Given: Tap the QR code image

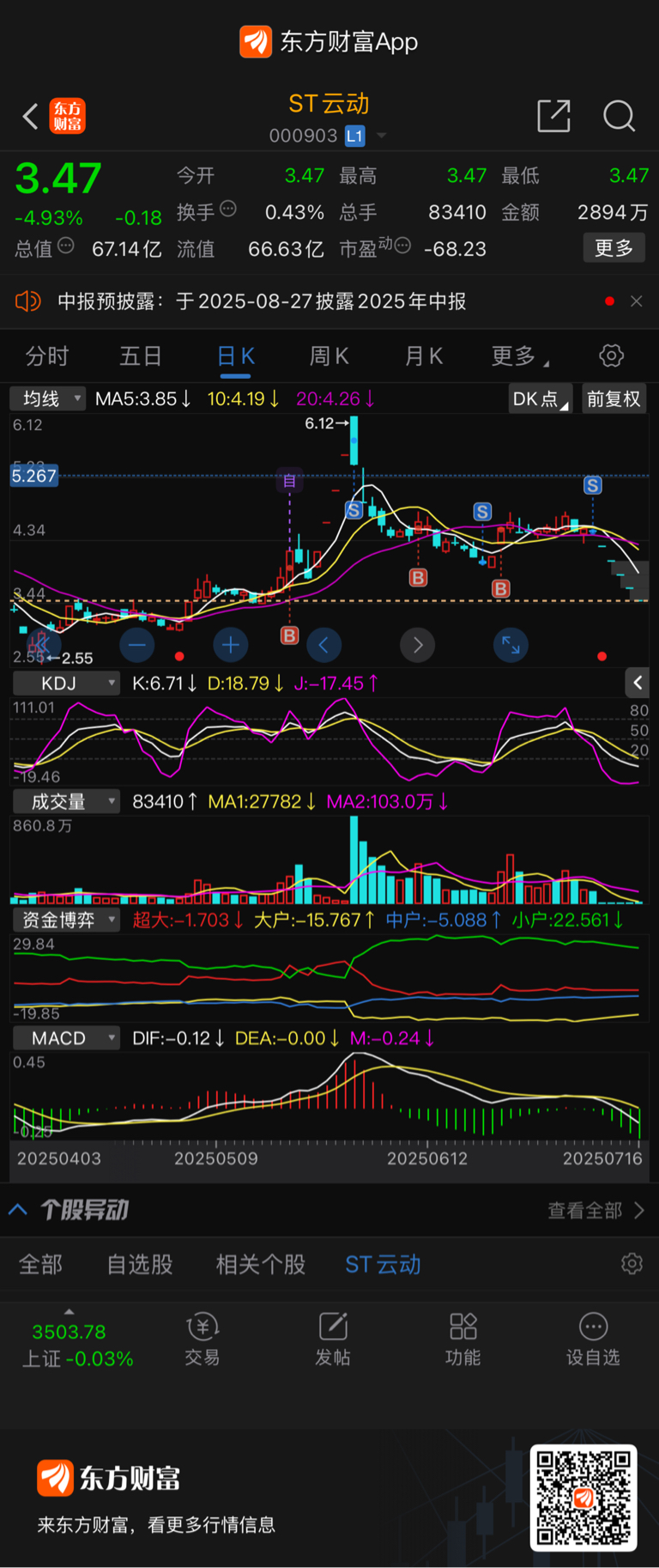Looking at the screenshot, I should point(583,1498).
